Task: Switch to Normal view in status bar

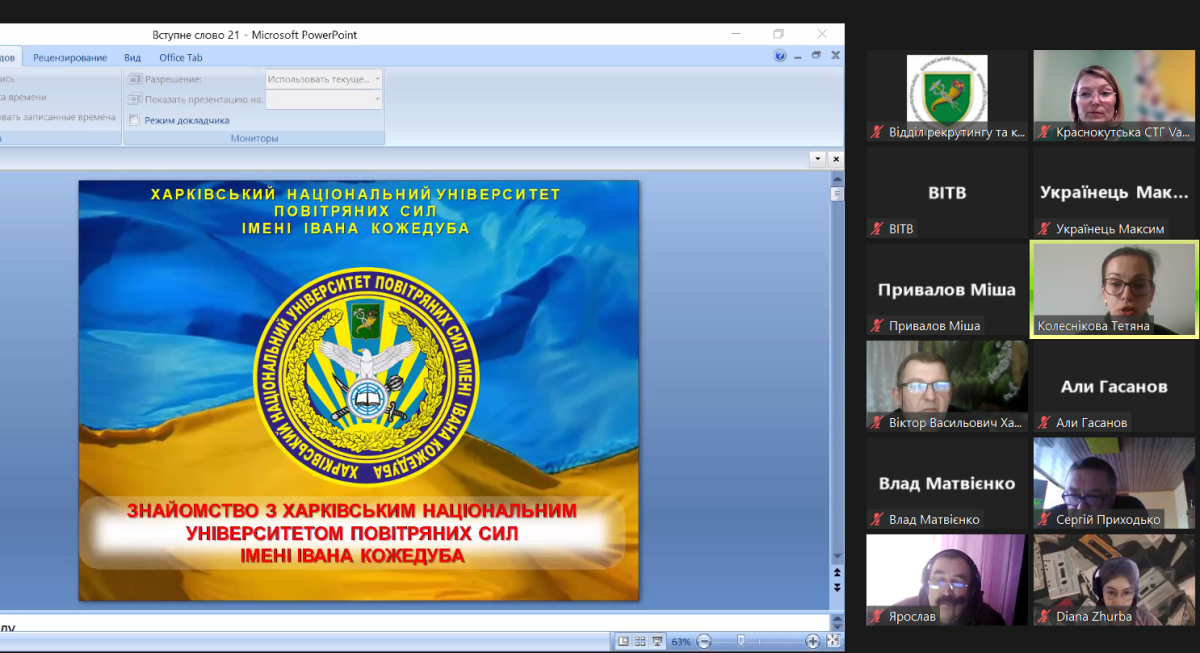Action: coord(623,641)
